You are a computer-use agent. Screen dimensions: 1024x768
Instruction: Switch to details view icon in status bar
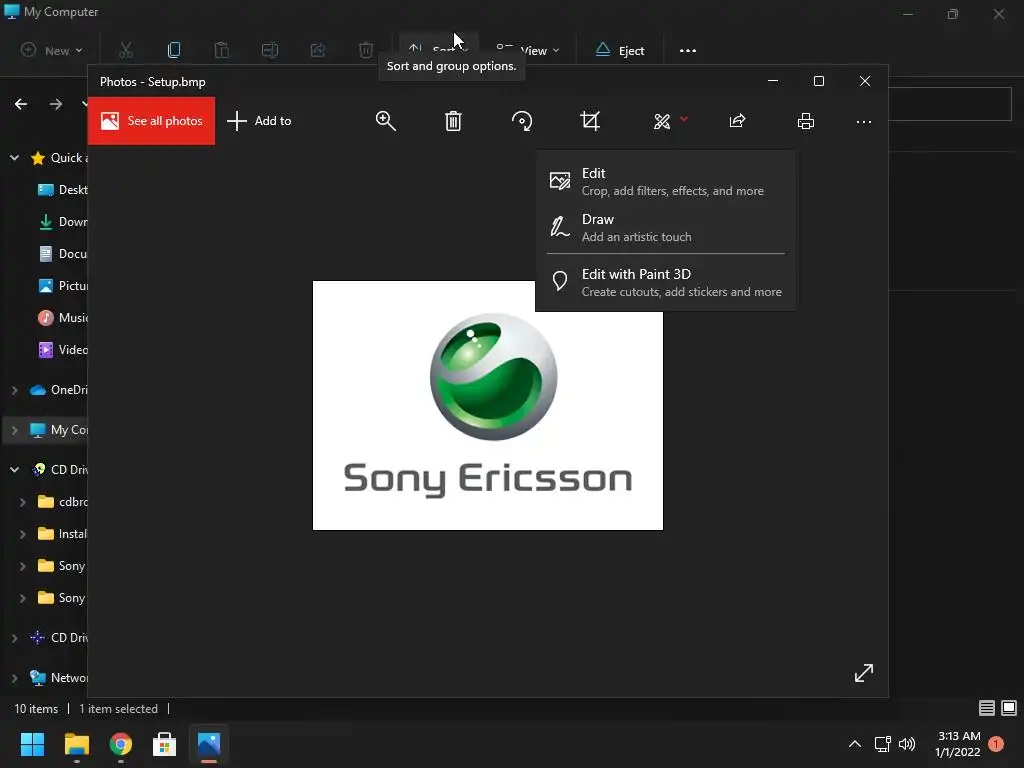pyautogui.click(x=987, y=708)
